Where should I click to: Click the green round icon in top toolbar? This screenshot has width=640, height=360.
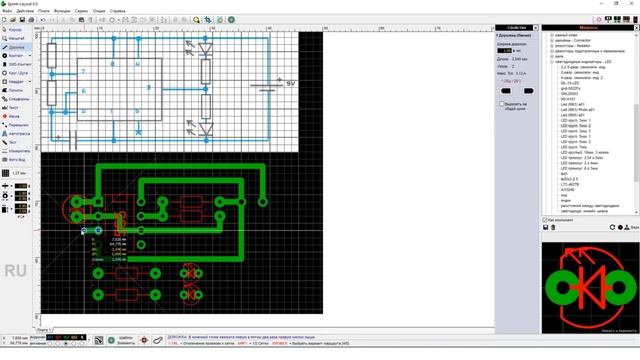pyautogui.click(x=231, y=20)
